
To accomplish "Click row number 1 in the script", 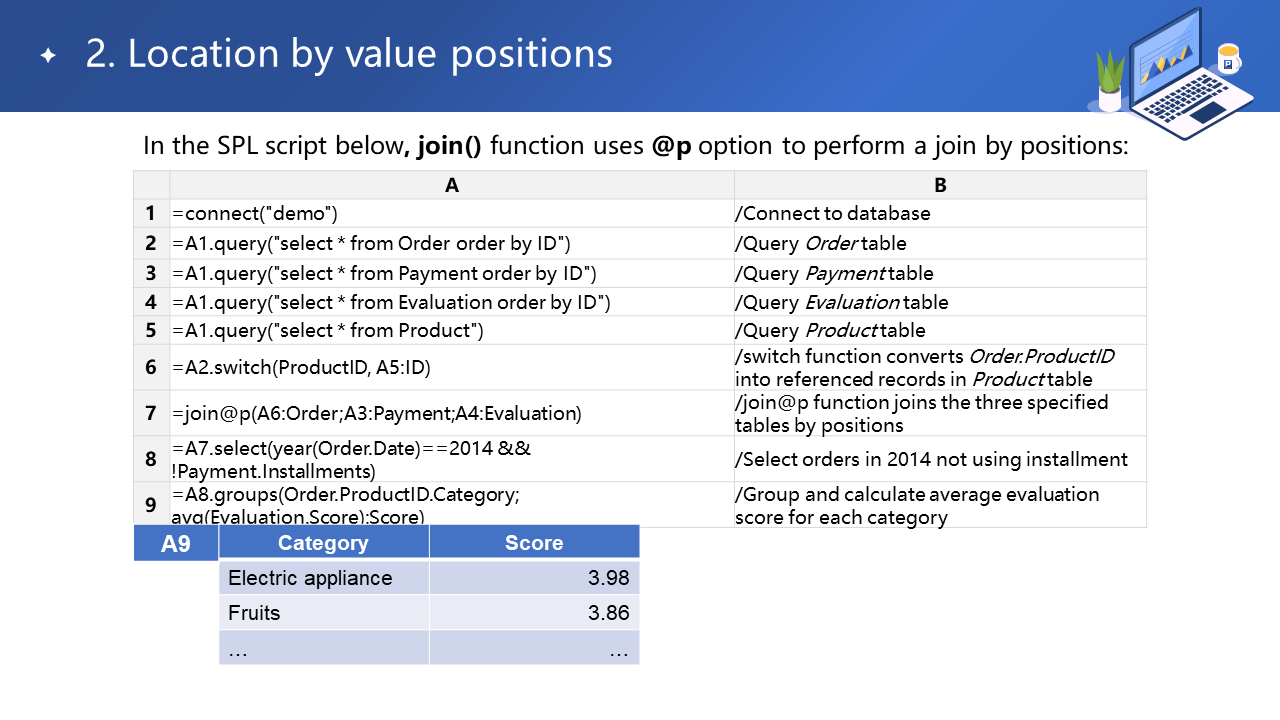I will tap(151, 213).
